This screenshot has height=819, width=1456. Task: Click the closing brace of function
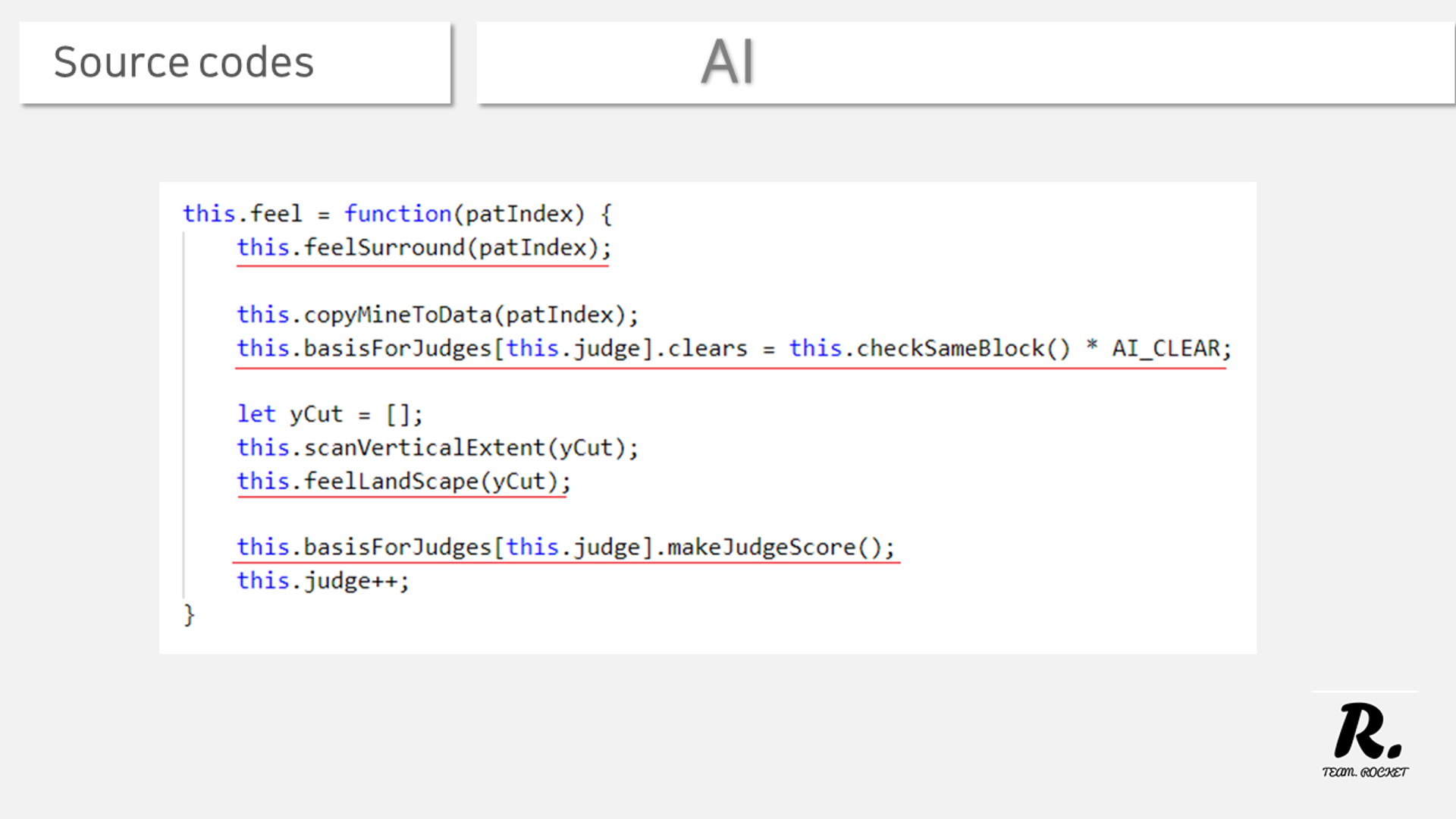coord(189,614)
